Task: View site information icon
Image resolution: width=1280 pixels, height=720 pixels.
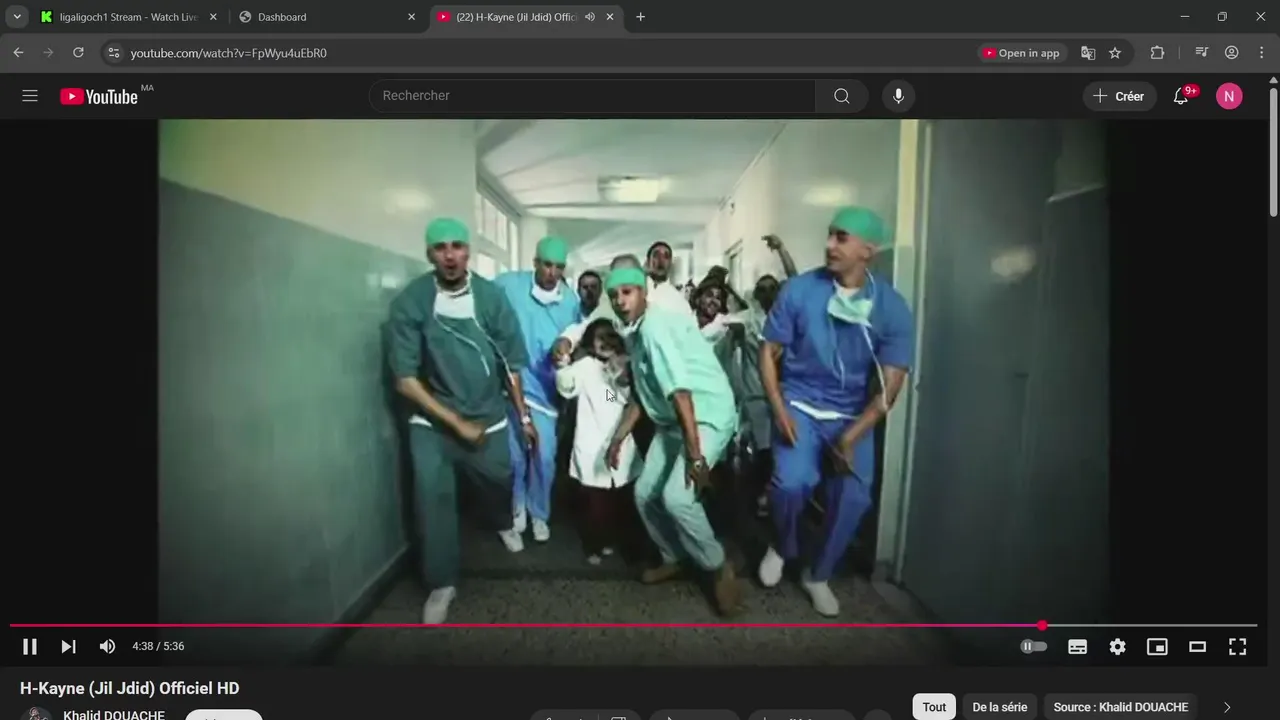Action: (x=114, y=53)
